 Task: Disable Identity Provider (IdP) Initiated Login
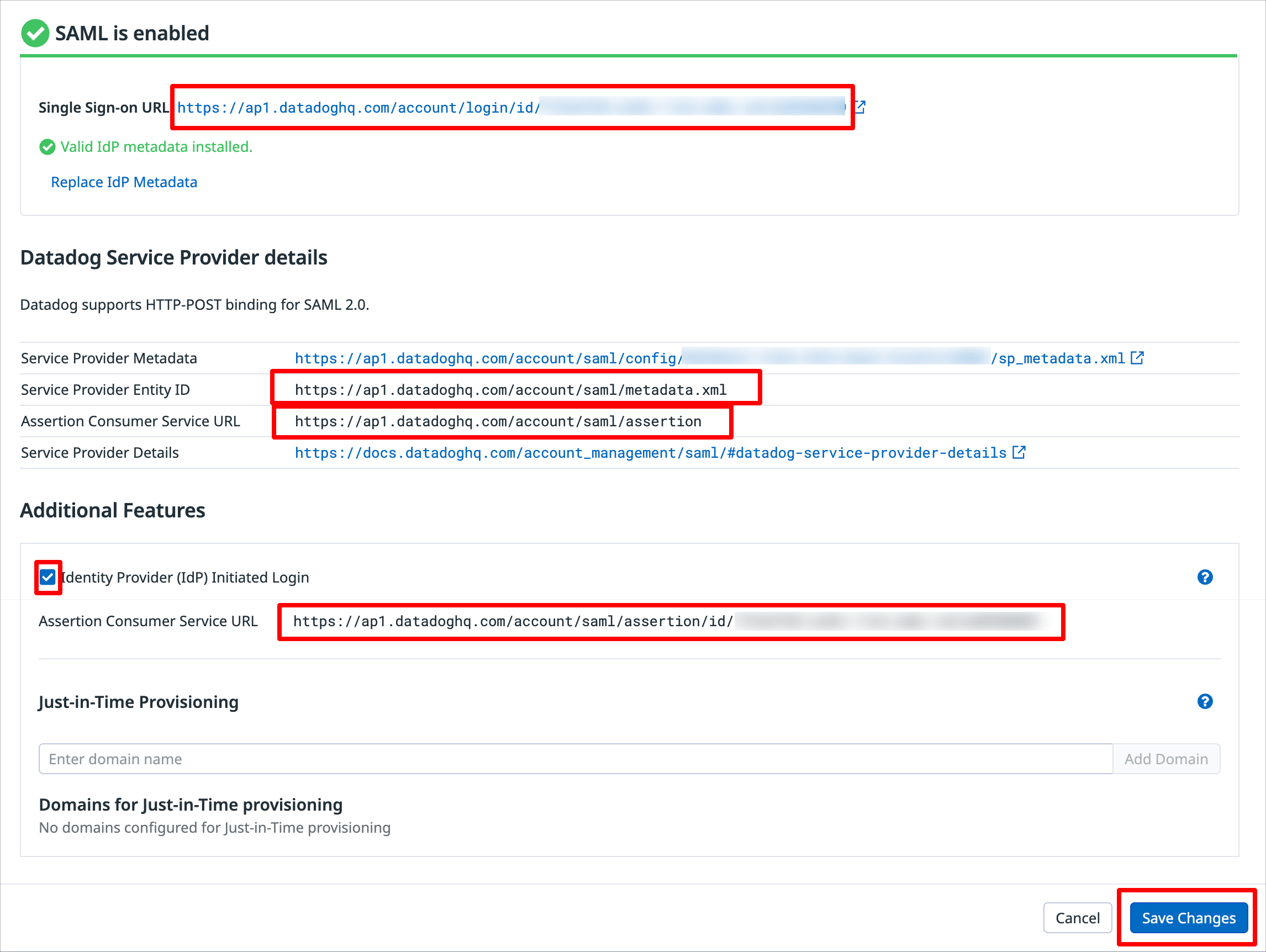coord(48,577)
